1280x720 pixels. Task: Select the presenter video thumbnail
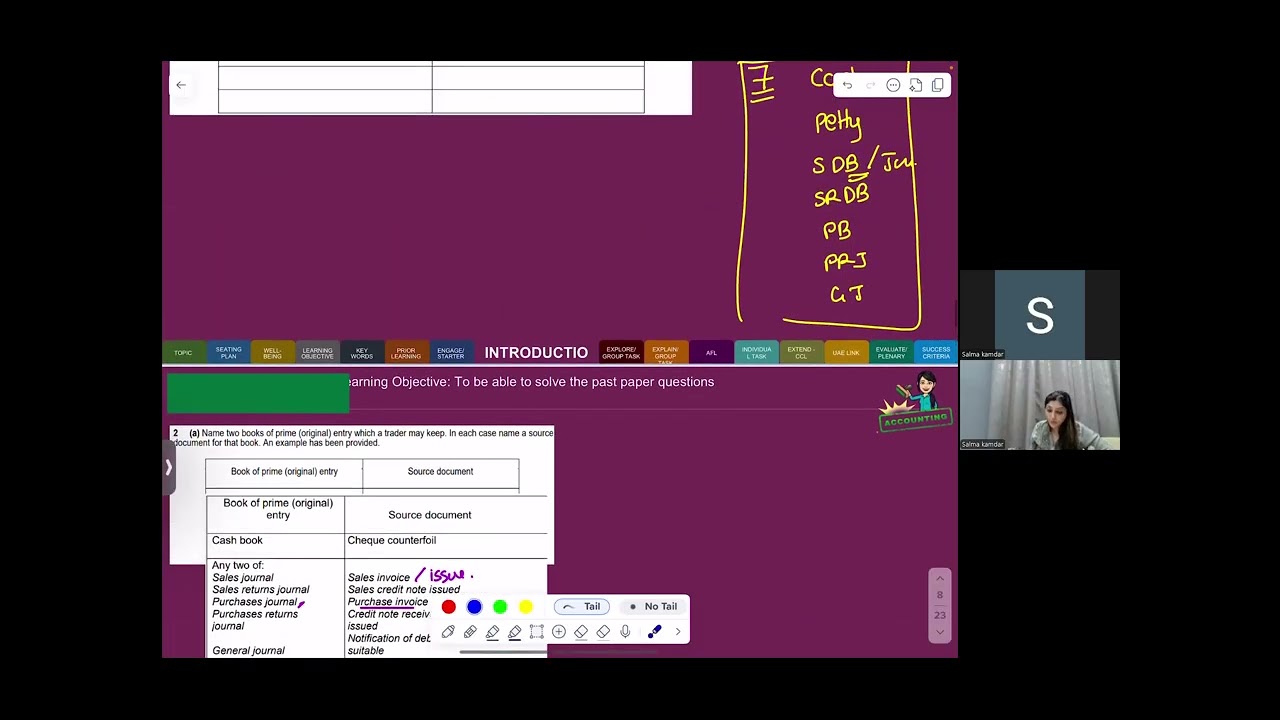(1040, 405)
